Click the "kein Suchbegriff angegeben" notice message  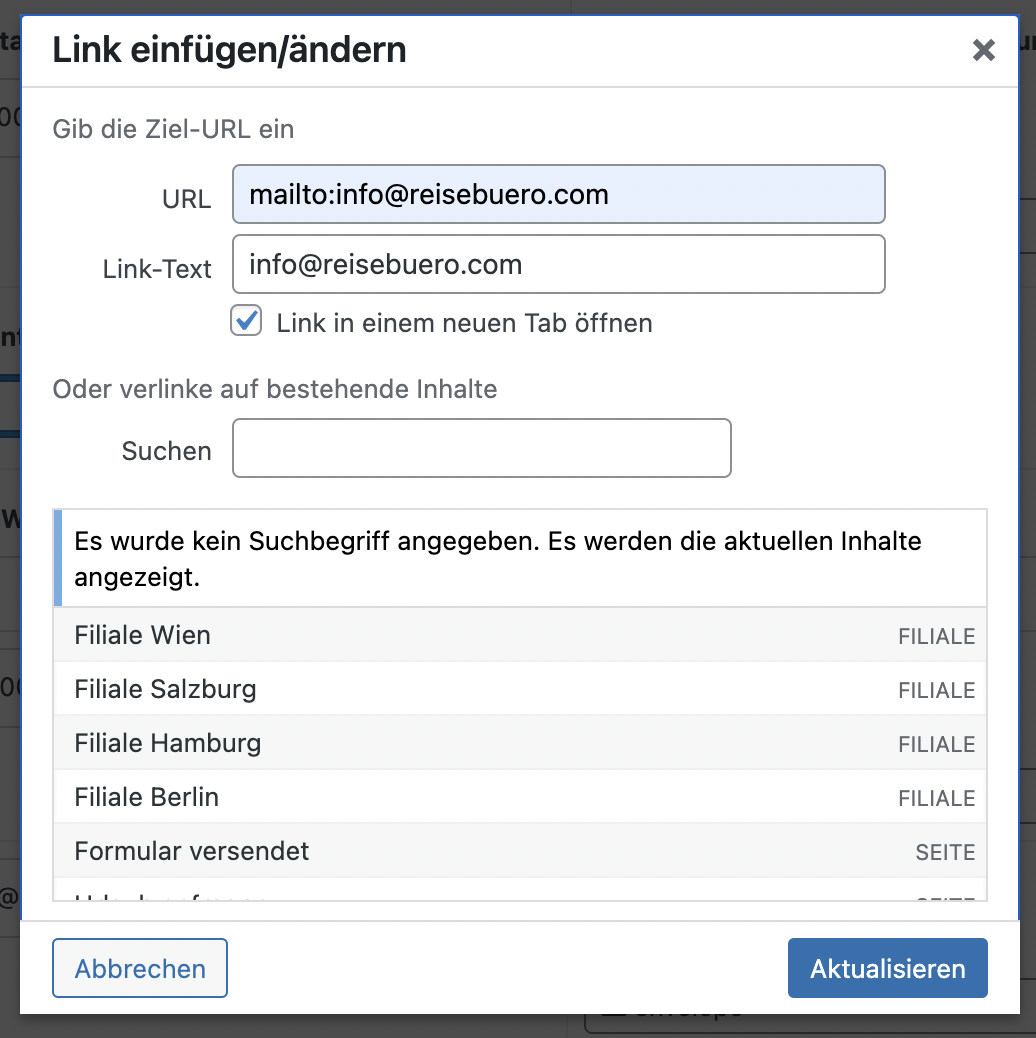tap(497, 559)
